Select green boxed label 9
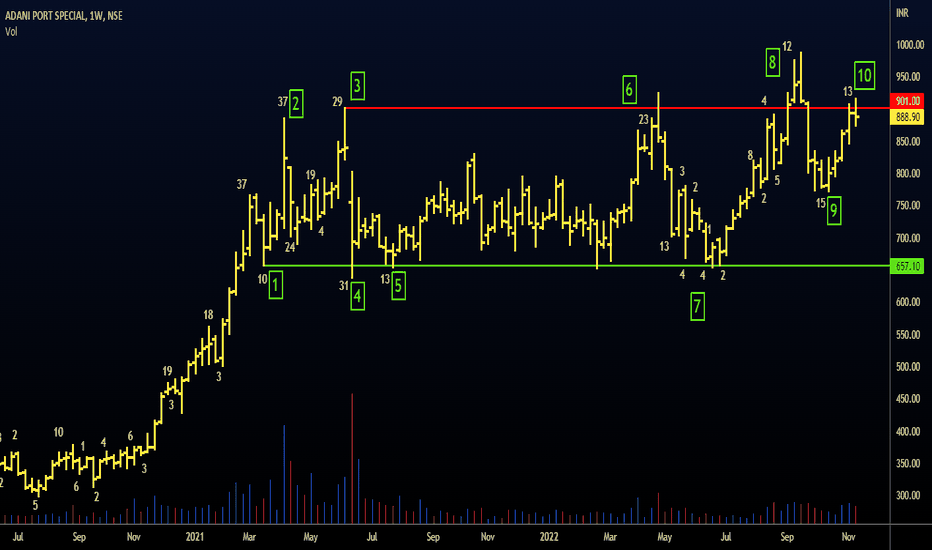932x550 pixels. [834, 211]
